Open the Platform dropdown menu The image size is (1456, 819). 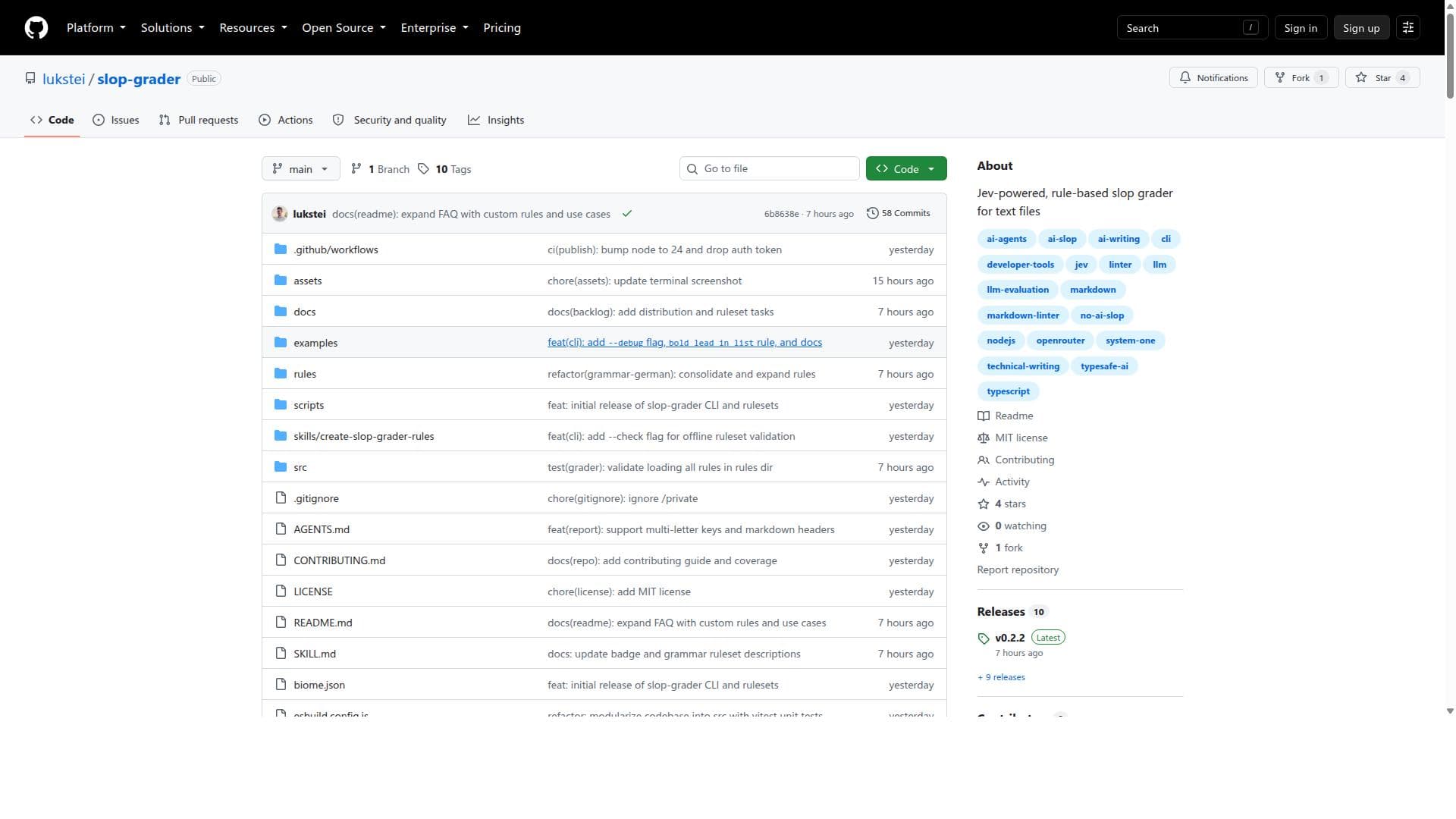(x=96, y=28)
